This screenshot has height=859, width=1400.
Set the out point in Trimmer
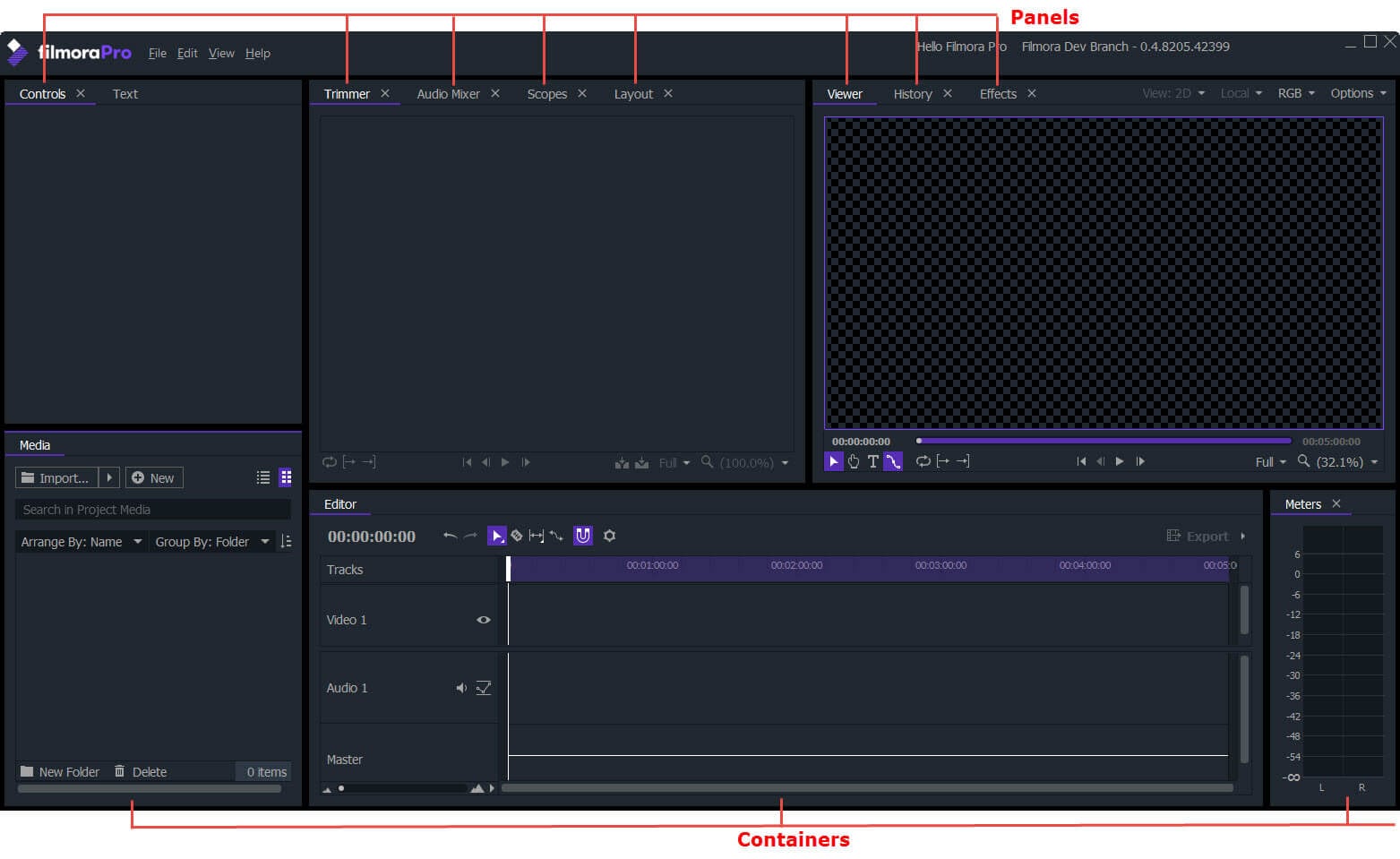(x=368, y=462)
